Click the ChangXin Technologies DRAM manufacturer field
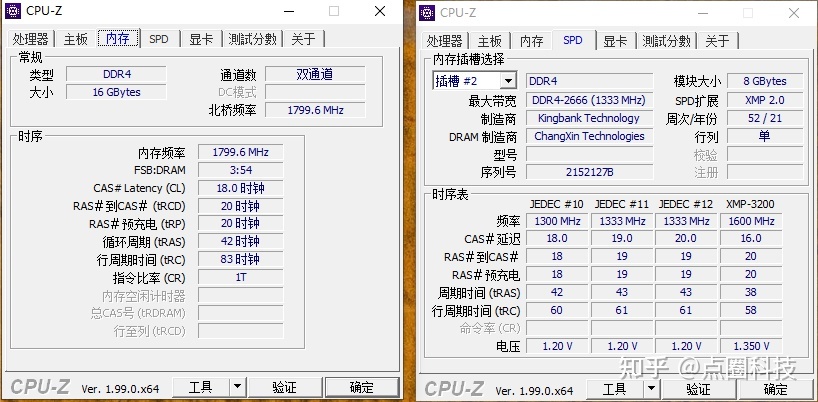This screenshot has width=818, height=402. tap(589, 137)
